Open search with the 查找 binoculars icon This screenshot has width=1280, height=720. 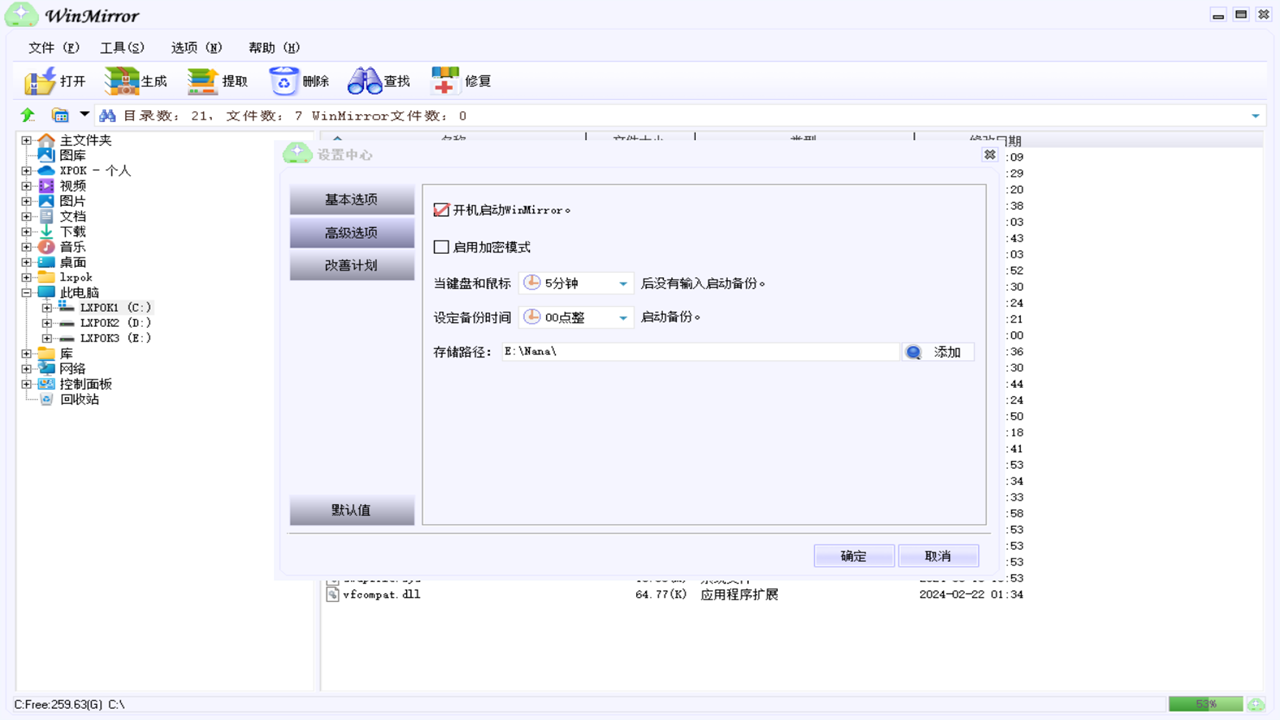380,80
